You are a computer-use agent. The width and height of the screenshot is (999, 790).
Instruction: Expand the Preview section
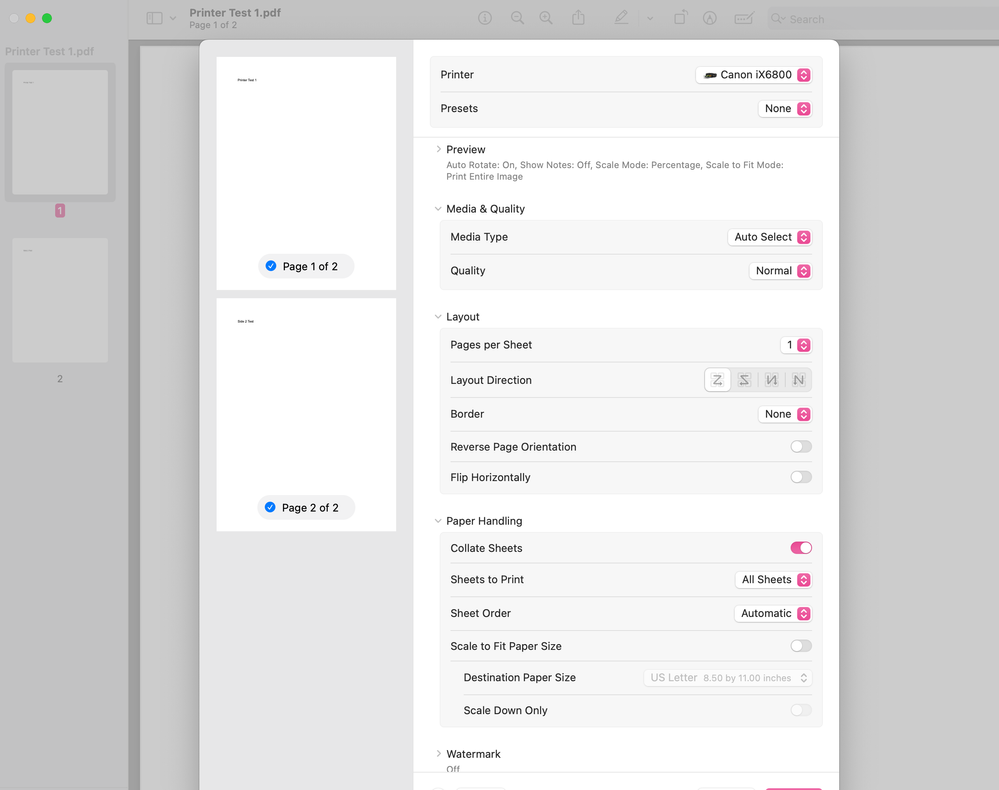click(x=439, y=149)
